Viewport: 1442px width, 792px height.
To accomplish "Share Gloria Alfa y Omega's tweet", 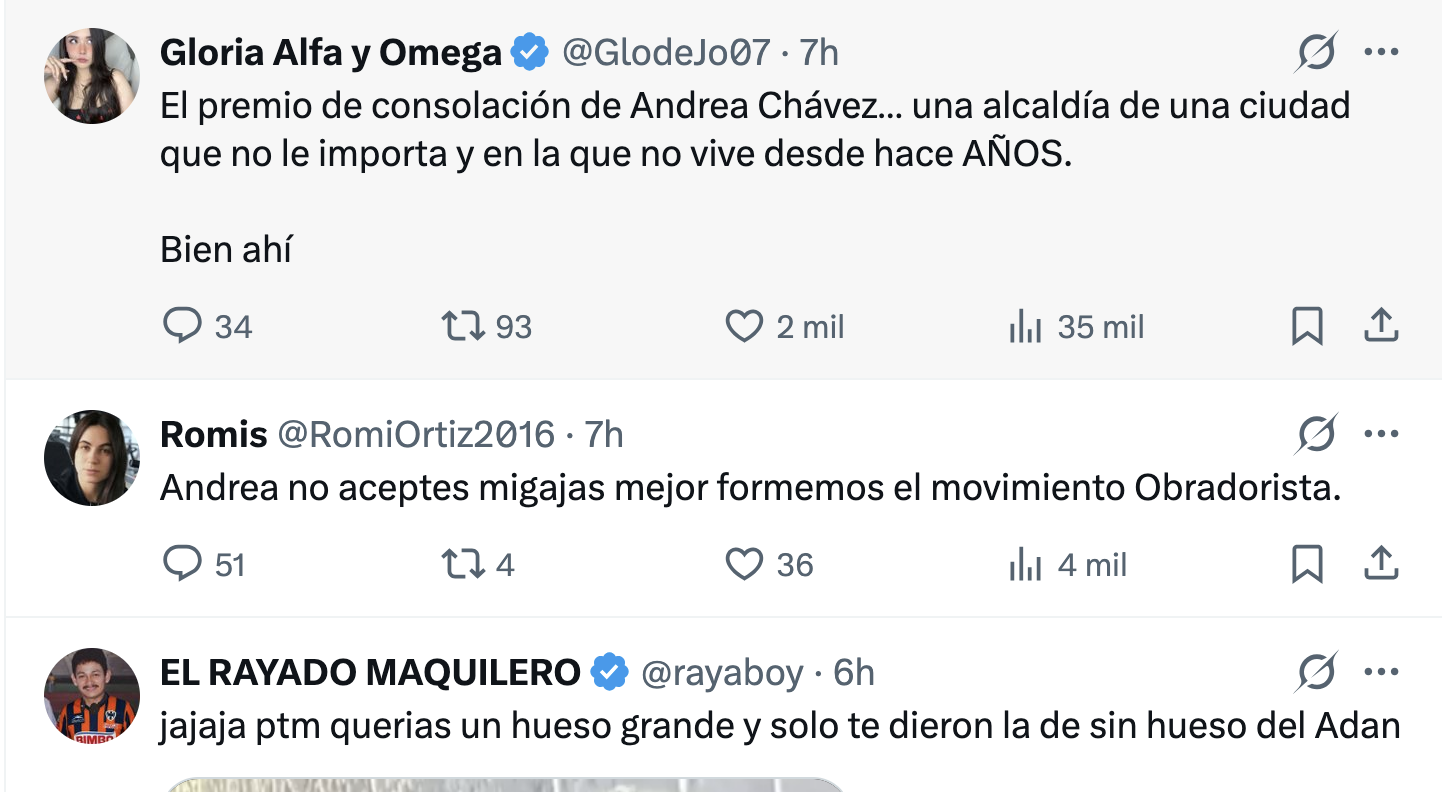I will pos(1380,325).
